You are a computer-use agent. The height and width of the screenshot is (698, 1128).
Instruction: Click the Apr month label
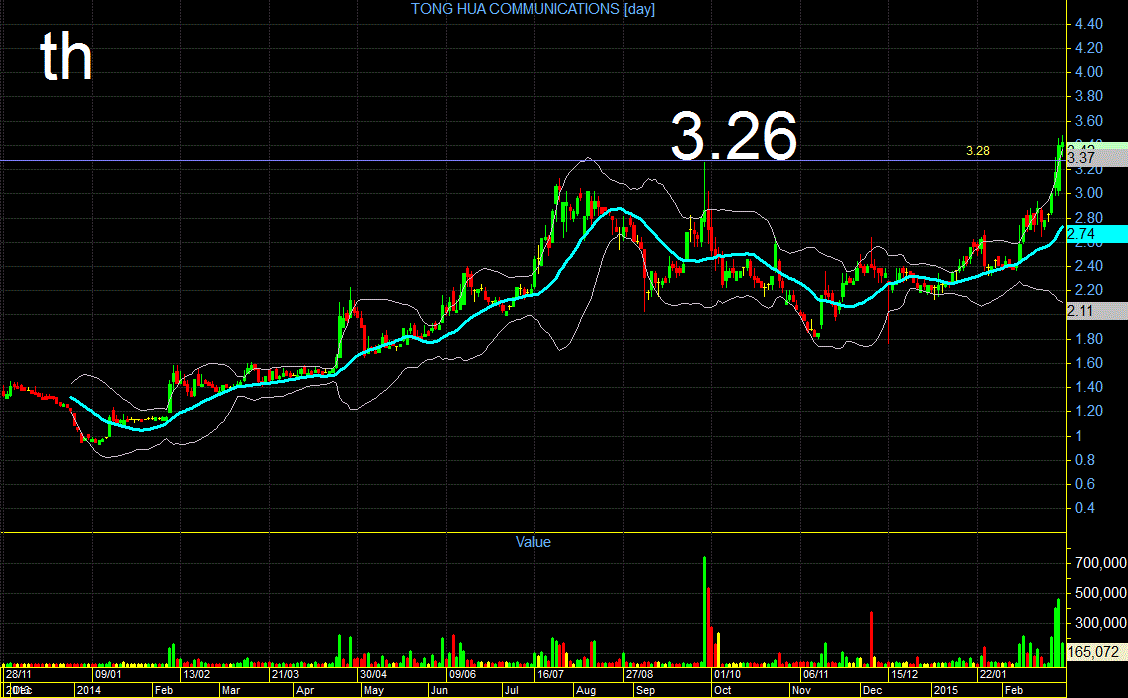click(x=305, y=690)
